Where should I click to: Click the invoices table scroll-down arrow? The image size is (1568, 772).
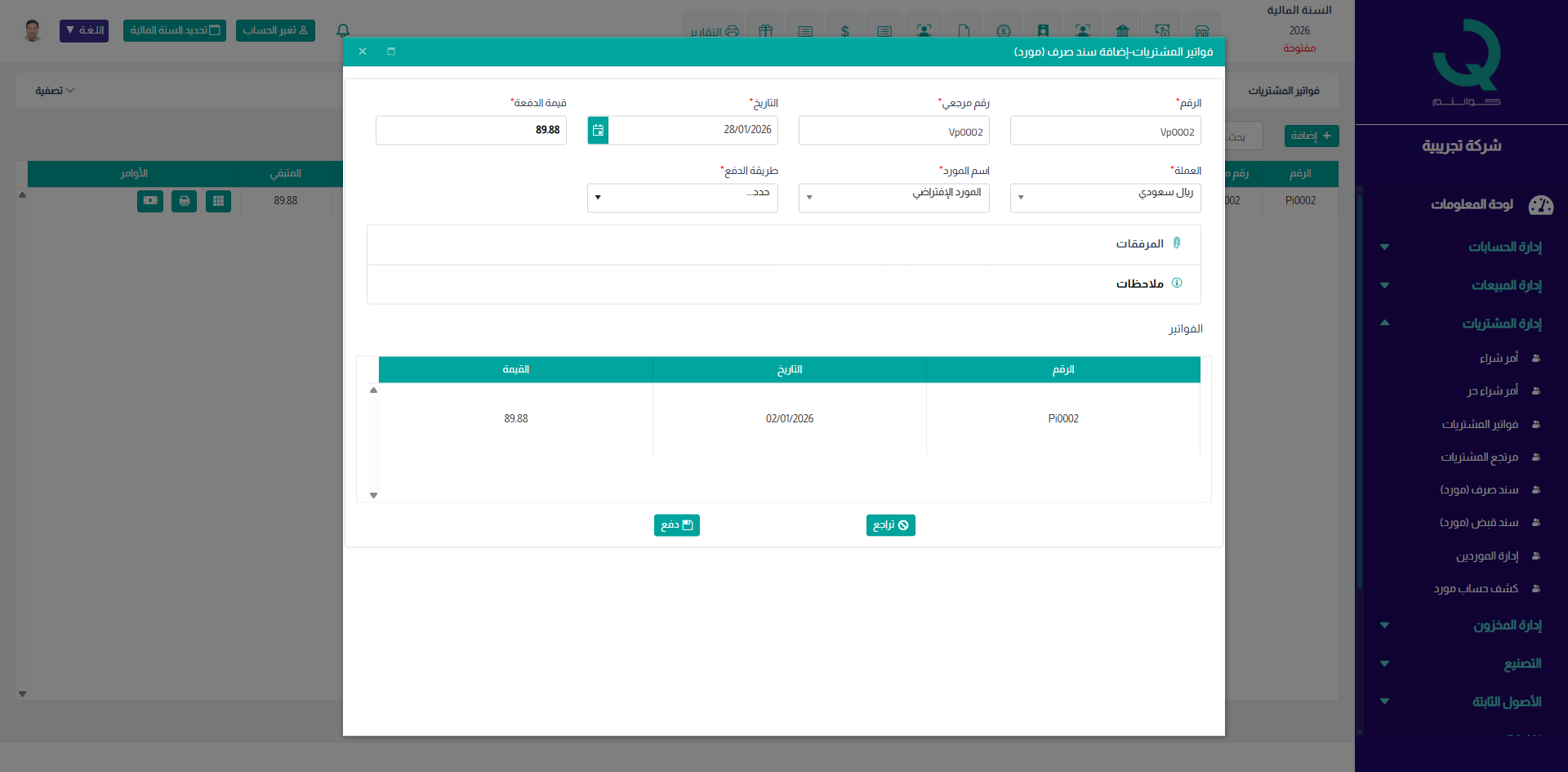tap(373, 495)
